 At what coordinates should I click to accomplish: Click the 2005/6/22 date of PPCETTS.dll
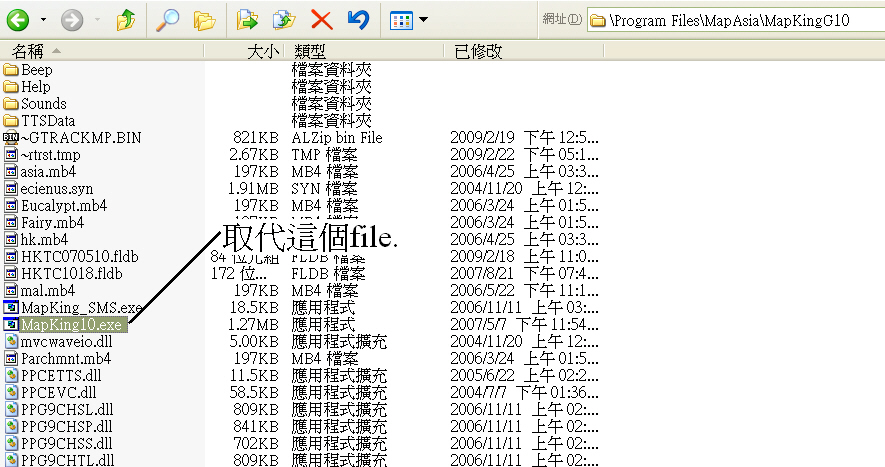(524, 375)
